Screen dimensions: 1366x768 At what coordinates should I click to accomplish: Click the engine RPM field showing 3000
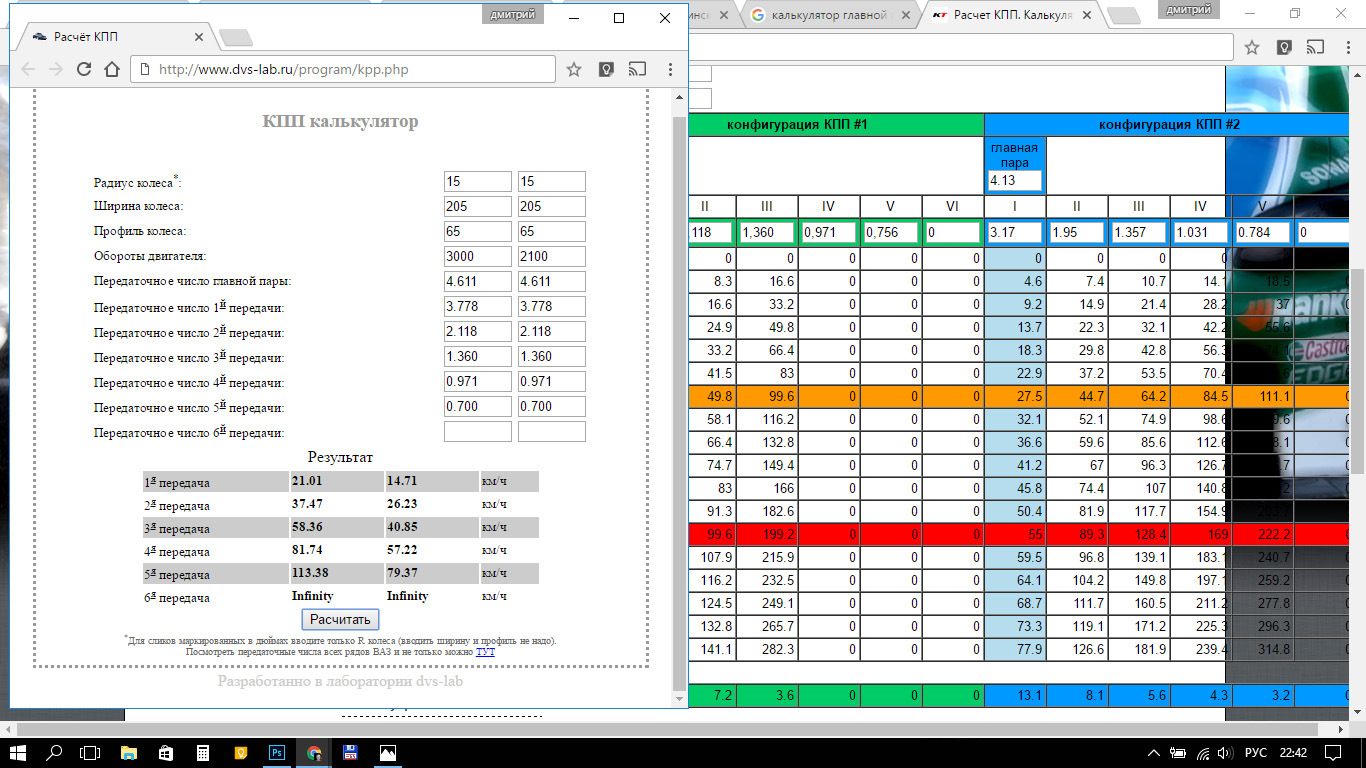click(x=477, y=256)
